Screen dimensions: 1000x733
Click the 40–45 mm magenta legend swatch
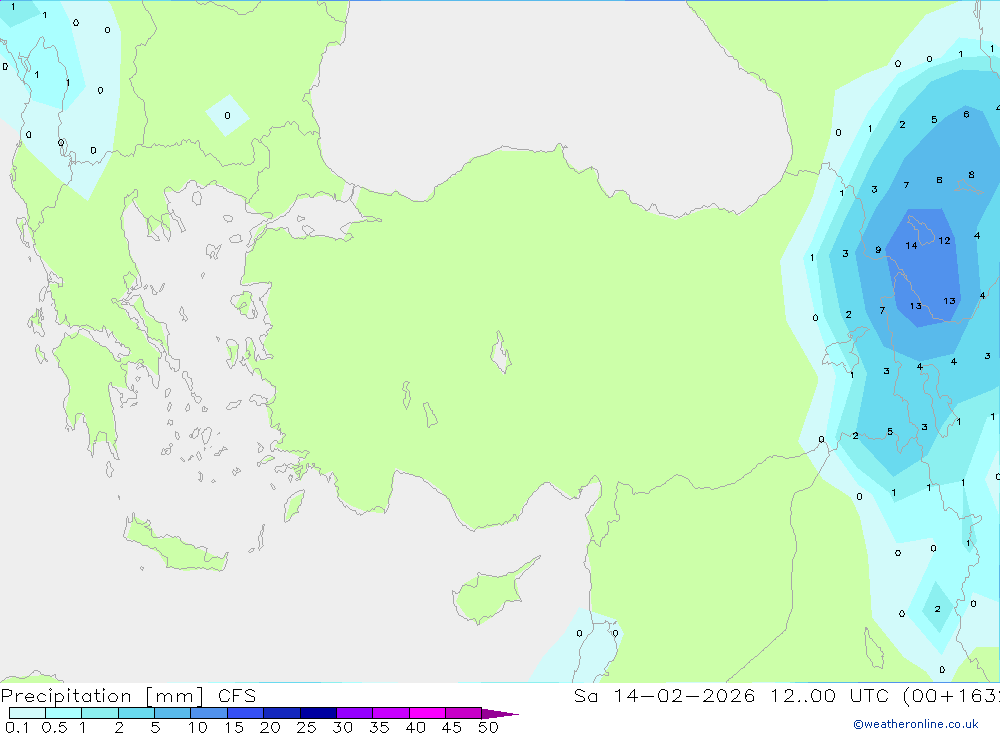[x=427, y=713]
